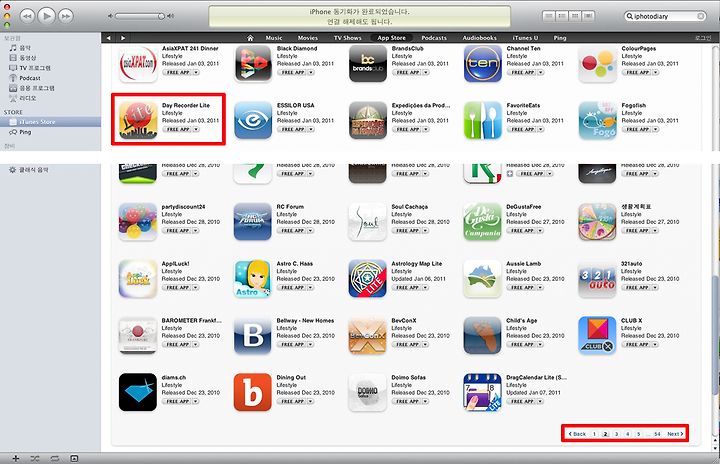Open the Day Recorder Lite app icon
This screenshot has height=464, width=720.
pyautogui.click(x=138, y=120)
